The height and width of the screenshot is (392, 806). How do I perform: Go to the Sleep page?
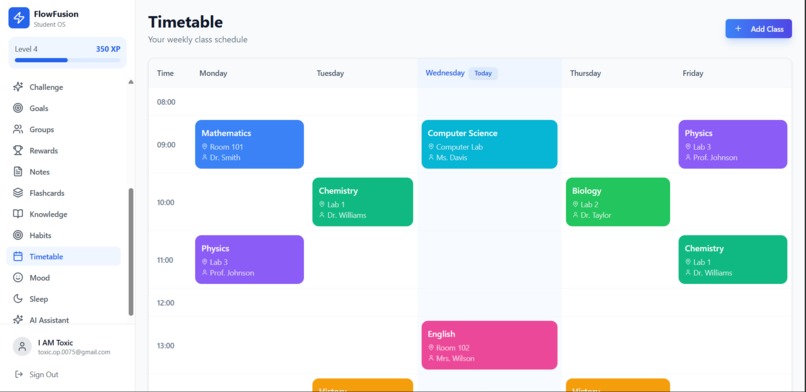[63, 298]
